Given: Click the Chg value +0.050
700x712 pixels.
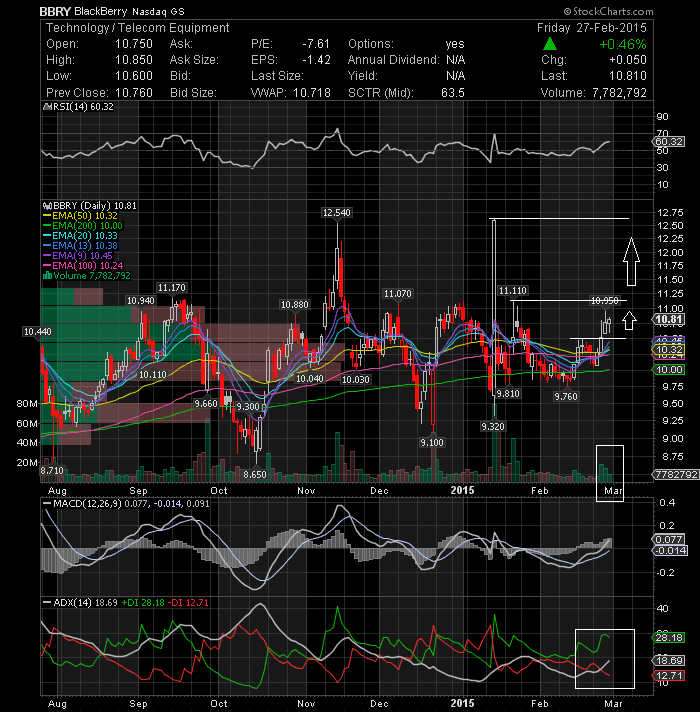Looking at the screenshot, I should (628, 60).
